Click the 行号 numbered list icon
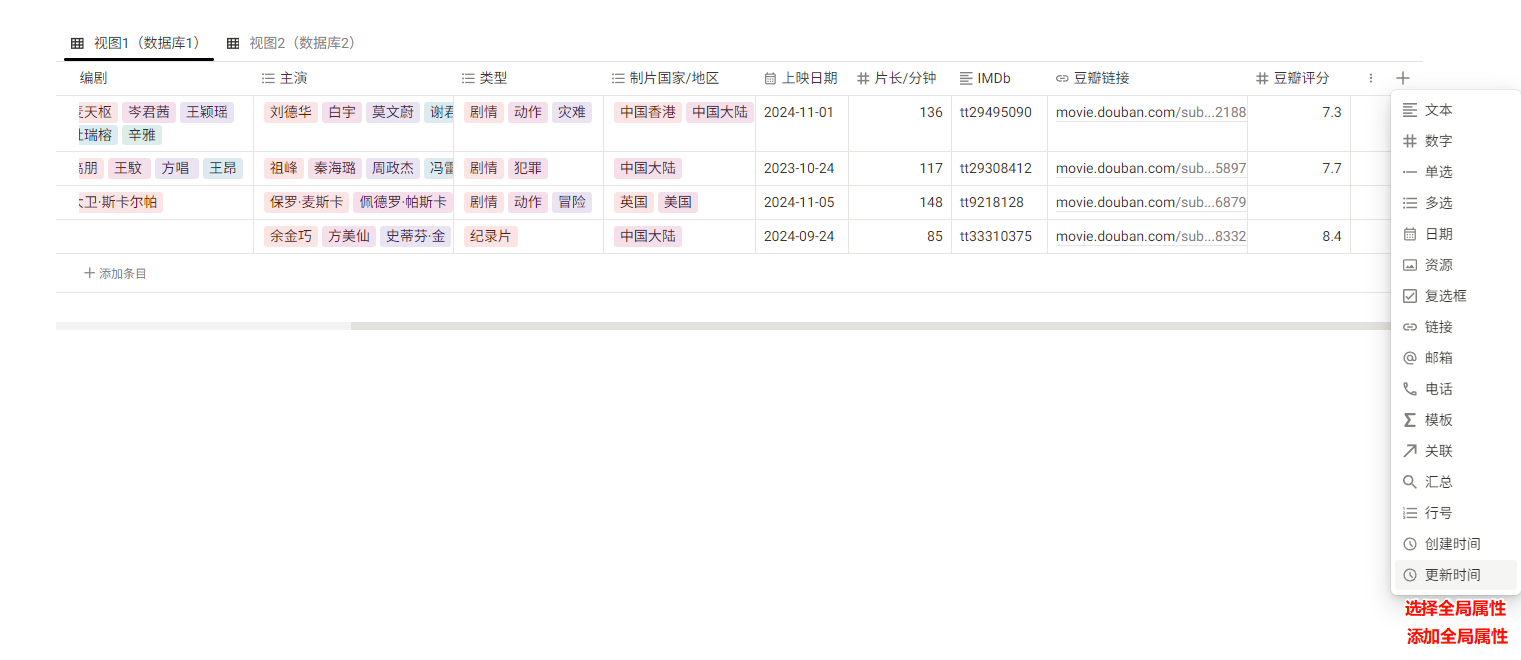This screenshot has height=660, width=1521. tap(1410, 513)
